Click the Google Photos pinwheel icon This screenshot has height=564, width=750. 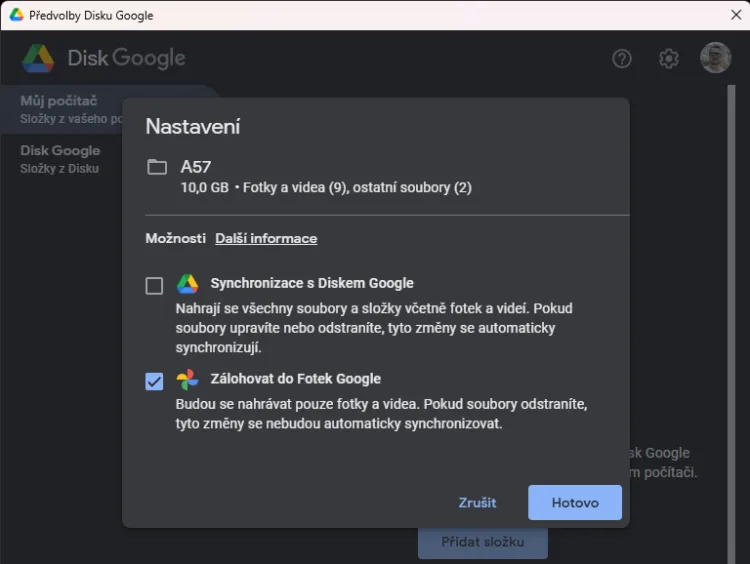pos(187,379)
